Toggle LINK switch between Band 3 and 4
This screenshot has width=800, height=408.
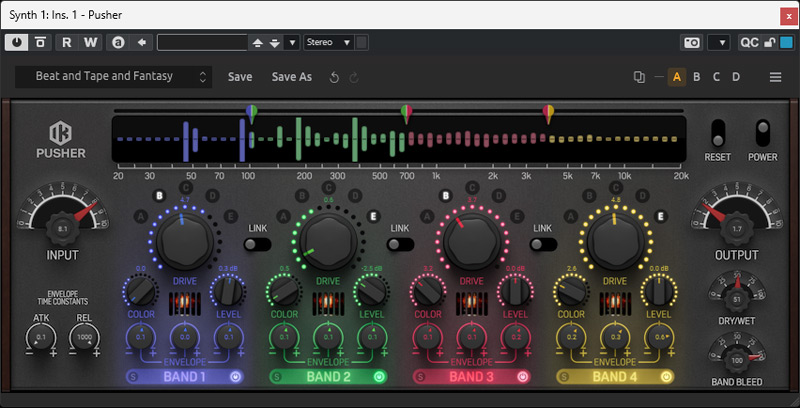[x=543, y=245]
